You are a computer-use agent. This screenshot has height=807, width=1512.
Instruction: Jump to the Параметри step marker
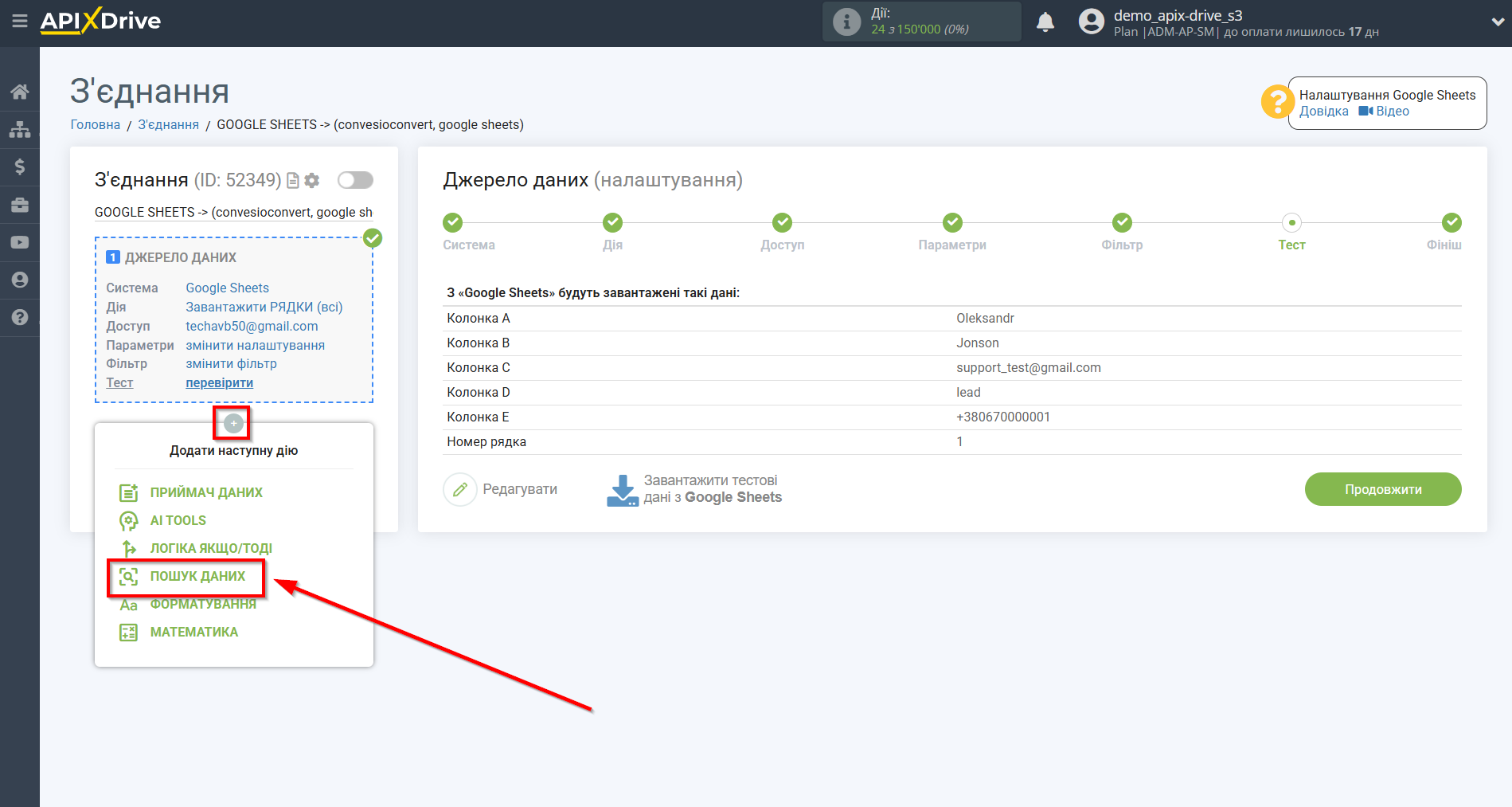point(952,223)
